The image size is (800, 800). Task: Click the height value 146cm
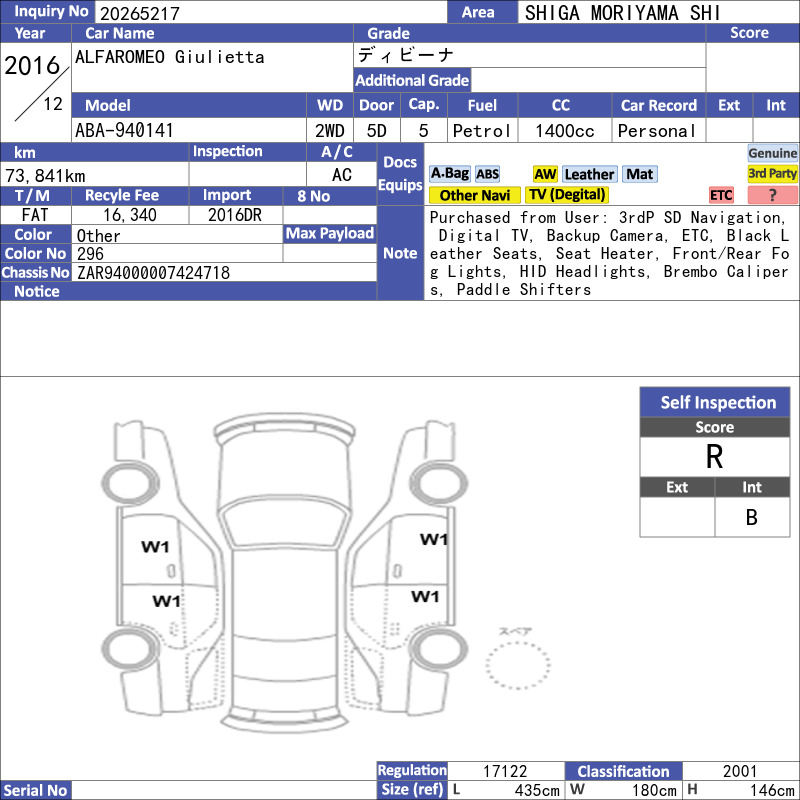click(x=771, y=790)
